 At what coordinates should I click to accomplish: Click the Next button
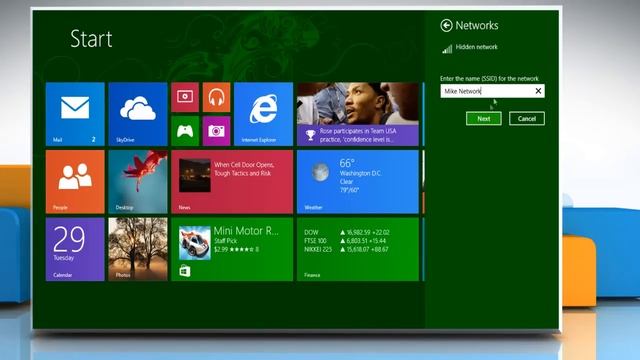point(484,119)
